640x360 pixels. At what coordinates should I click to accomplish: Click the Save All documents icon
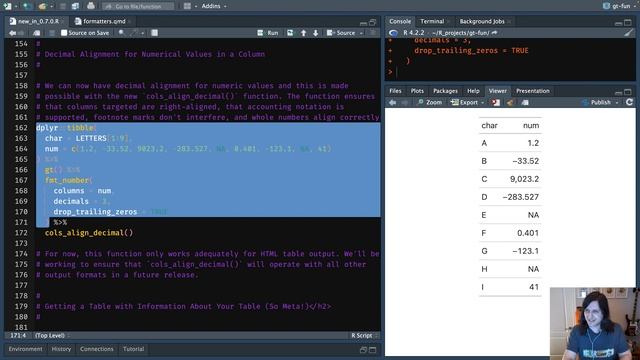pyautogui.click(x=75, y=6)
